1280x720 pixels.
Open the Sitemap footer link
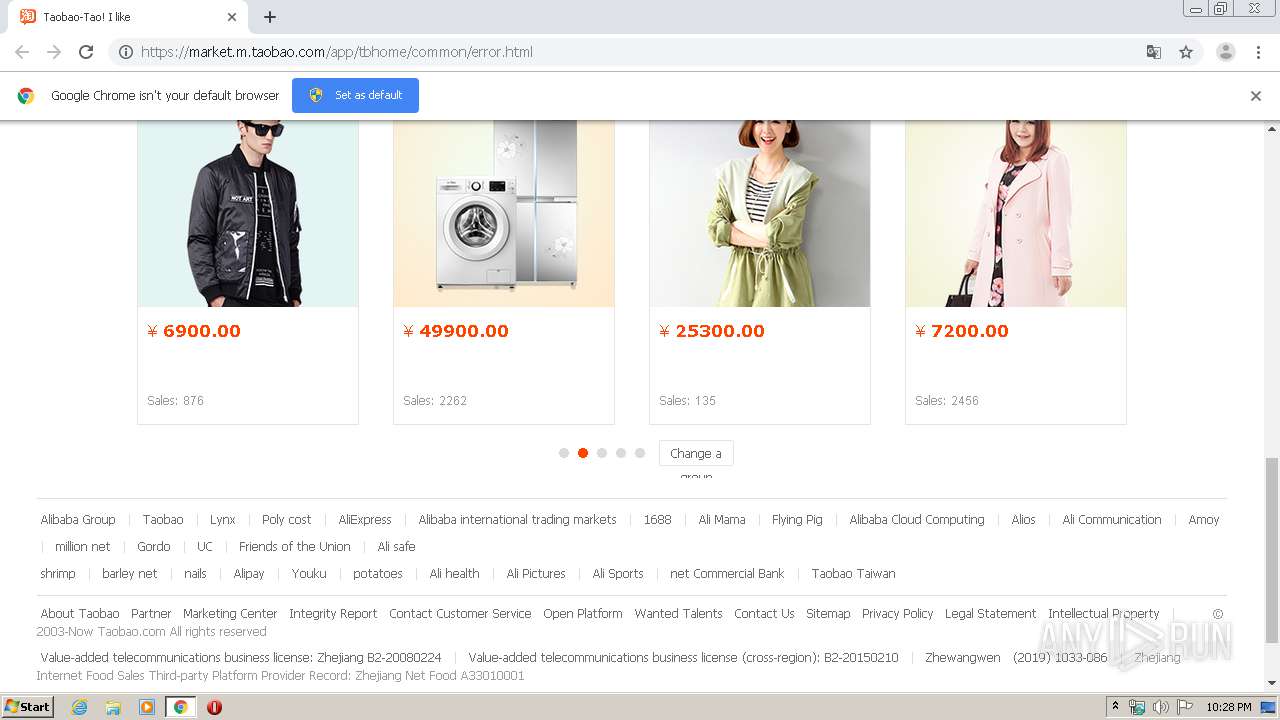click(x=828, y=614)
